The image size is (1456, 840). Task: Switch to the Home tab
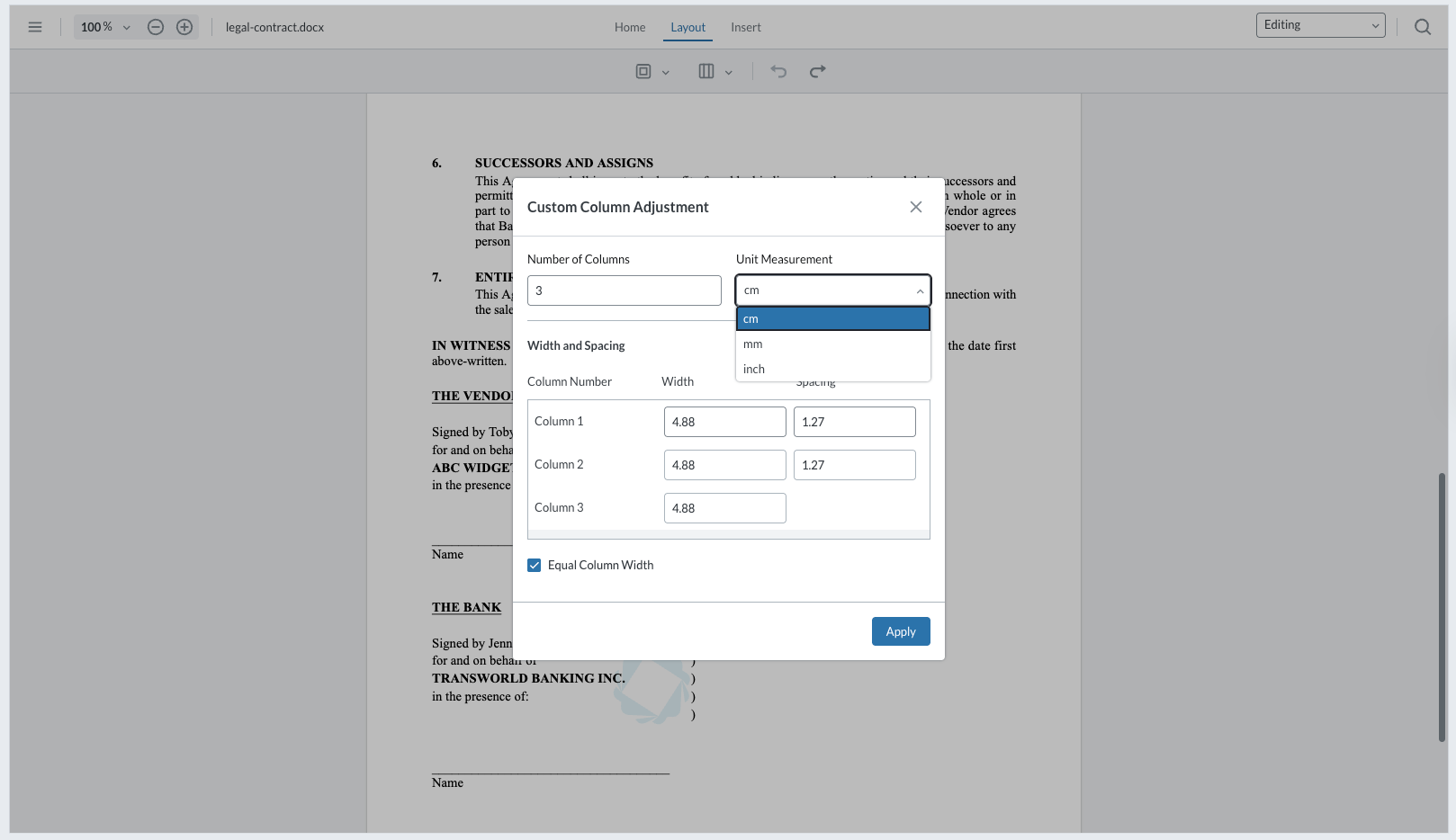pyautogui.click(x=630, y=27)
